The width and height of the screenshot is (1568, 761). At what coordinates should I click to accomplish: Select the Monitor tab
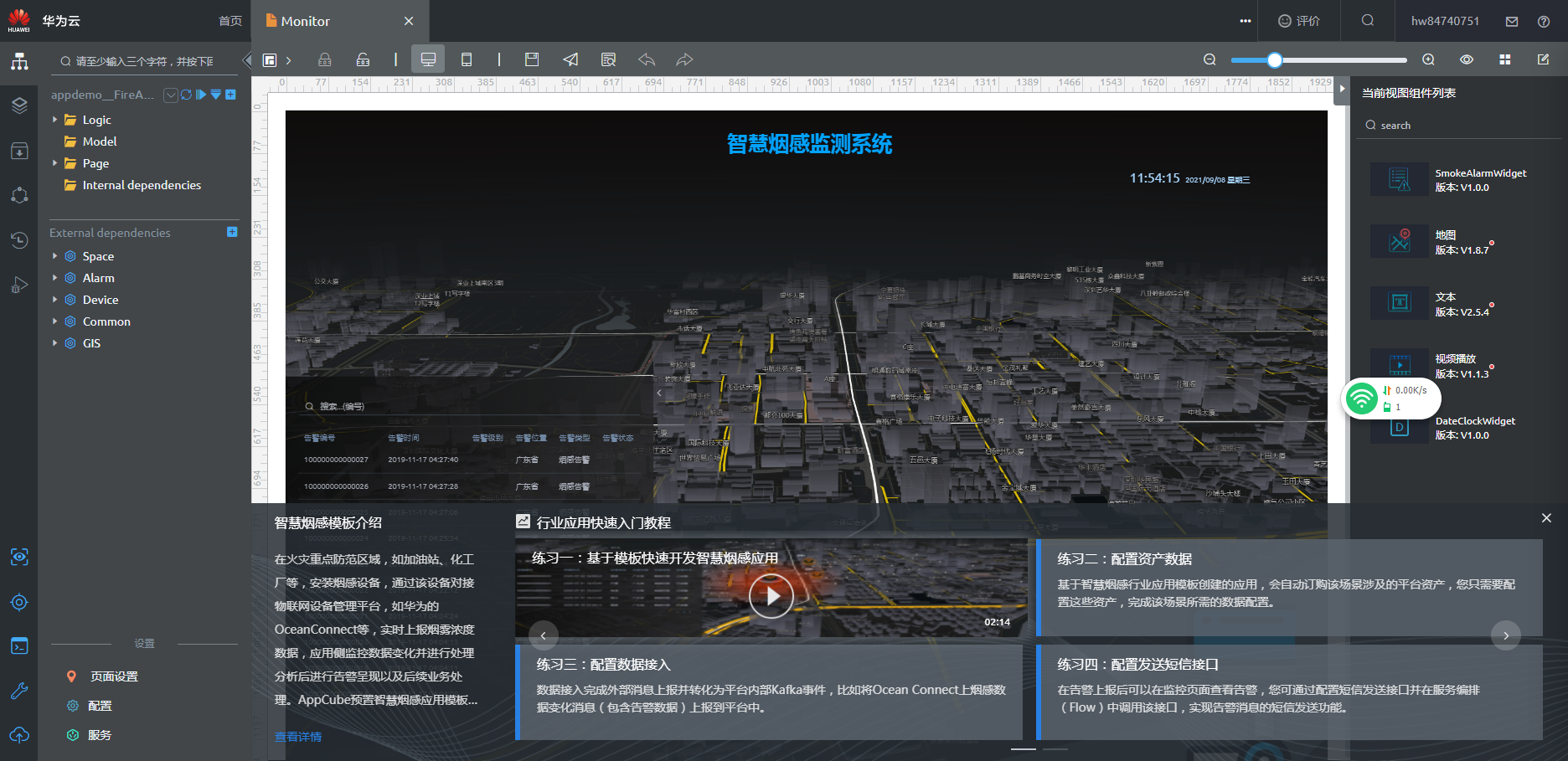[x=306, y=21]
